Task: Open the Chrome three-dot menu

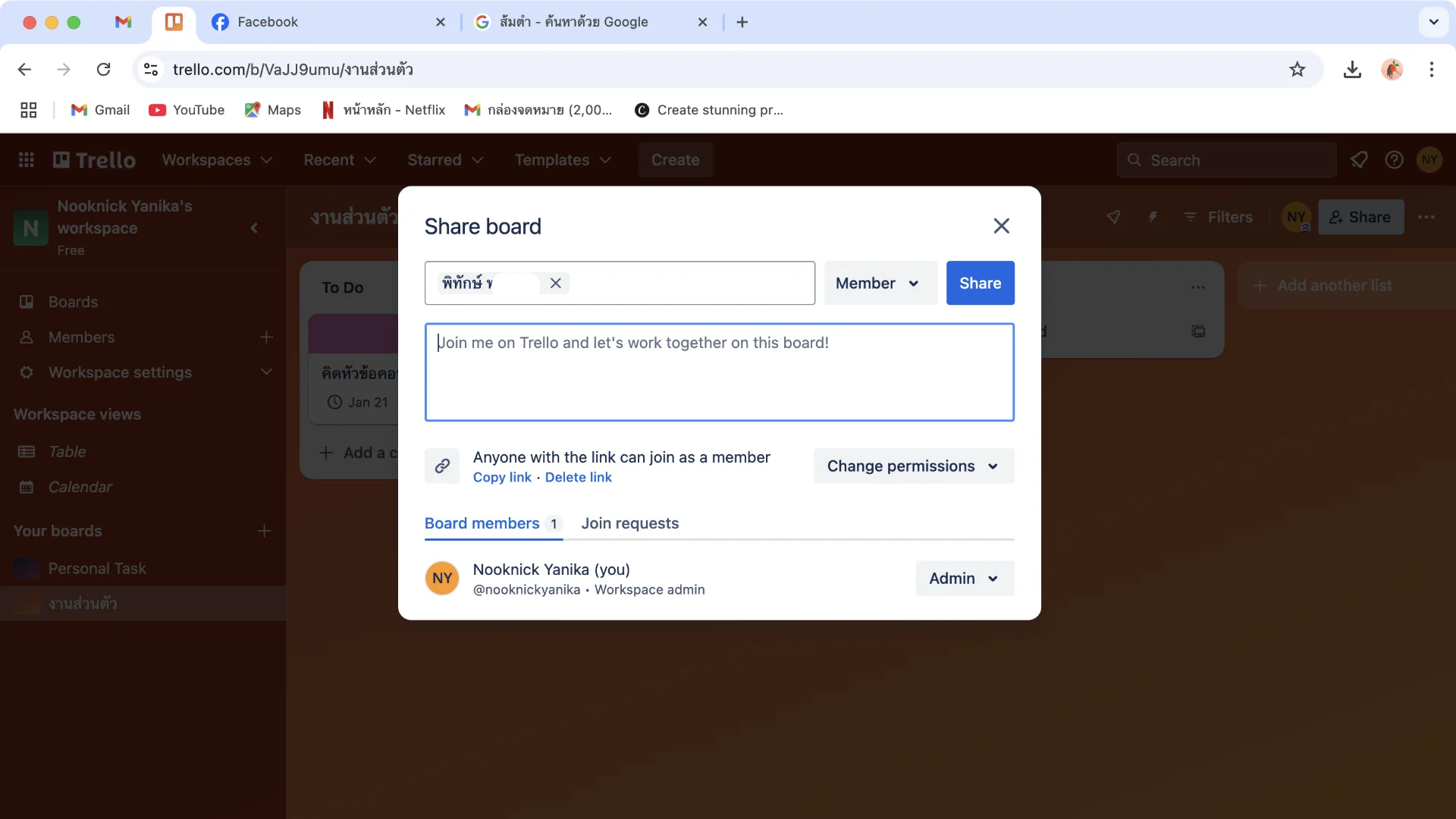Action: point(1431,70)
